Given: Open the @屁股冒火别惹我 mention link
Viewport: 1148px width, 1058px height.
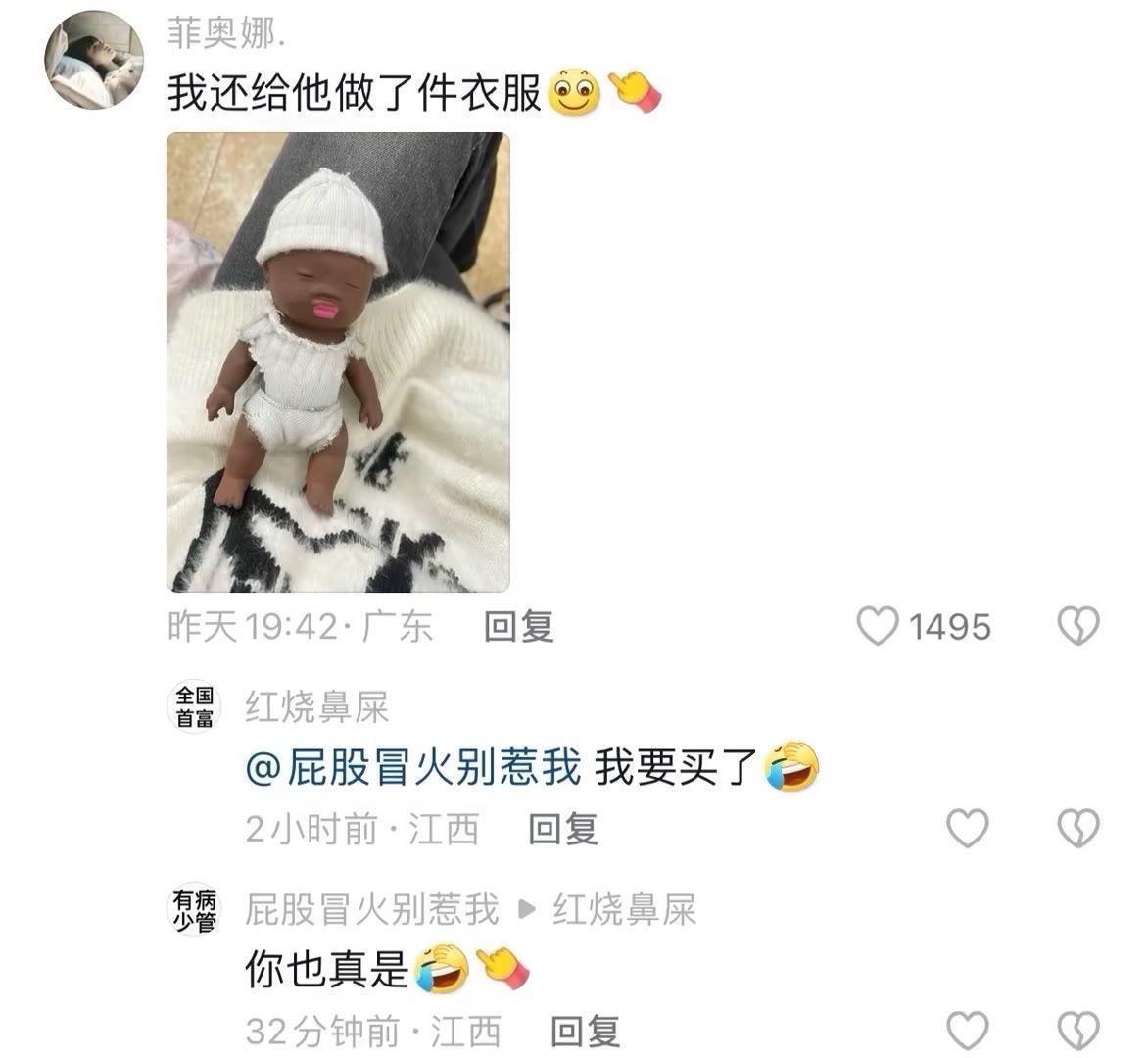Looking at the screenshot, I should 413,767.
